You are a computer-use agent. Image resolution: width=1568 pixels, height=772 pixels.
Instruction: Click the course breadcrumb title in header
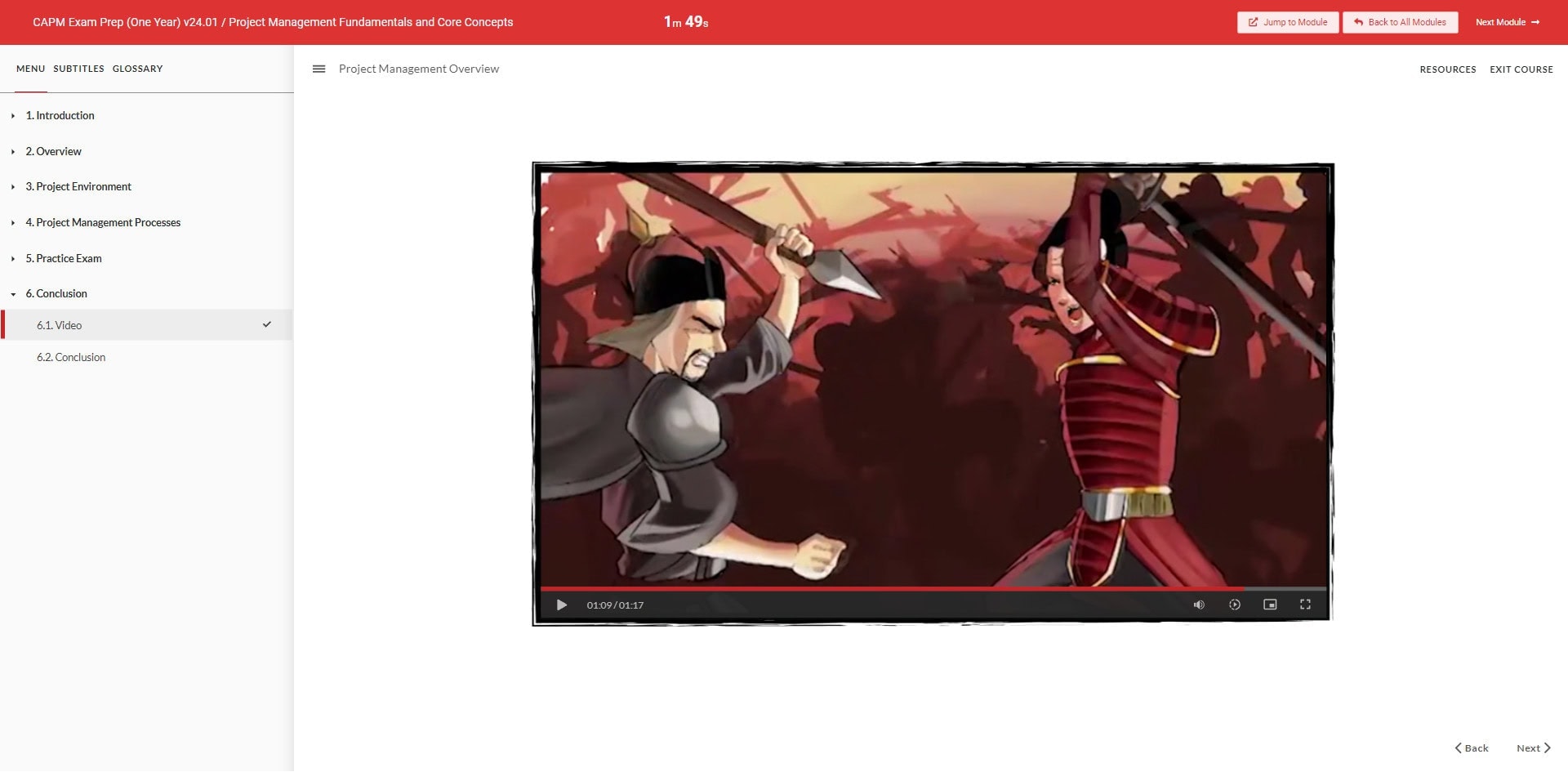(x=273, y=22)
